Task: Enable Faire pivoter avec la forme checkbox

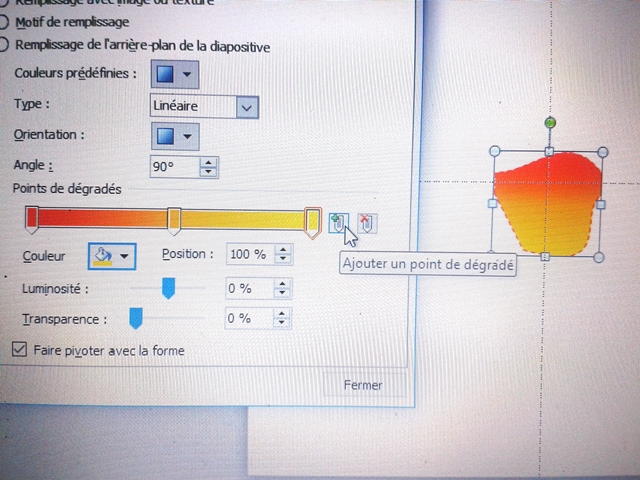Action: (x=18, y=350)
